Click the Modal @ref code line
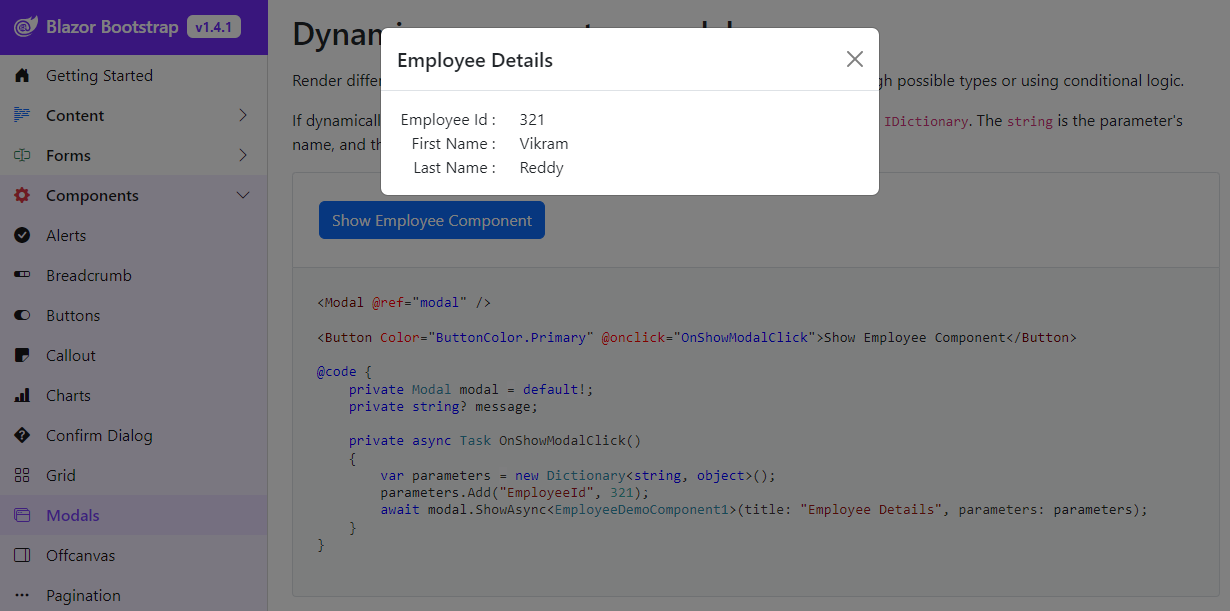1230x611 pixels. 404,302
